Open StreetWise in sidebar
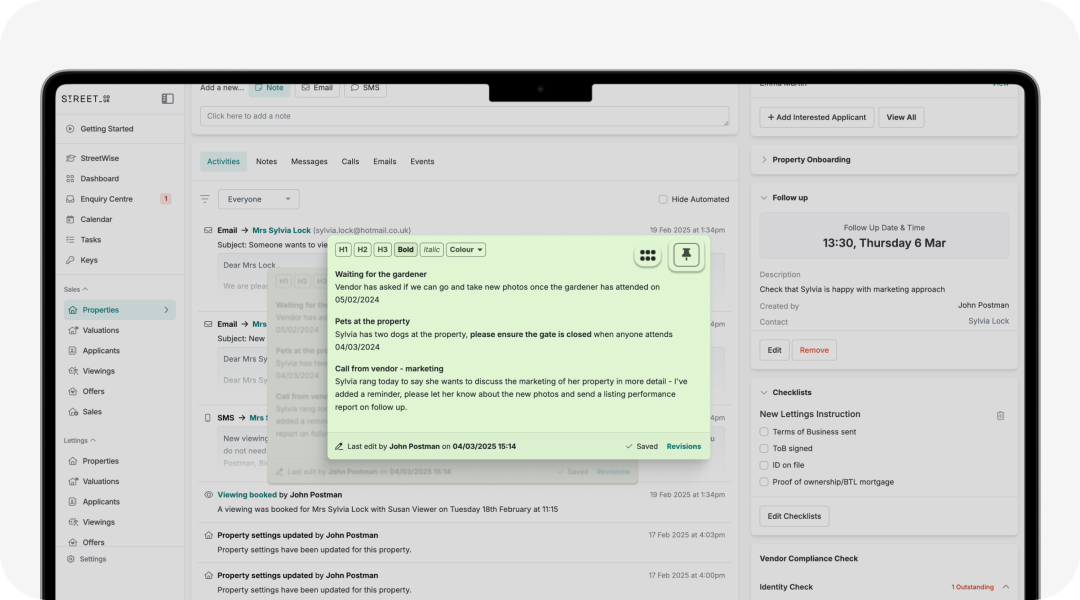 click(x=99, y=158)
